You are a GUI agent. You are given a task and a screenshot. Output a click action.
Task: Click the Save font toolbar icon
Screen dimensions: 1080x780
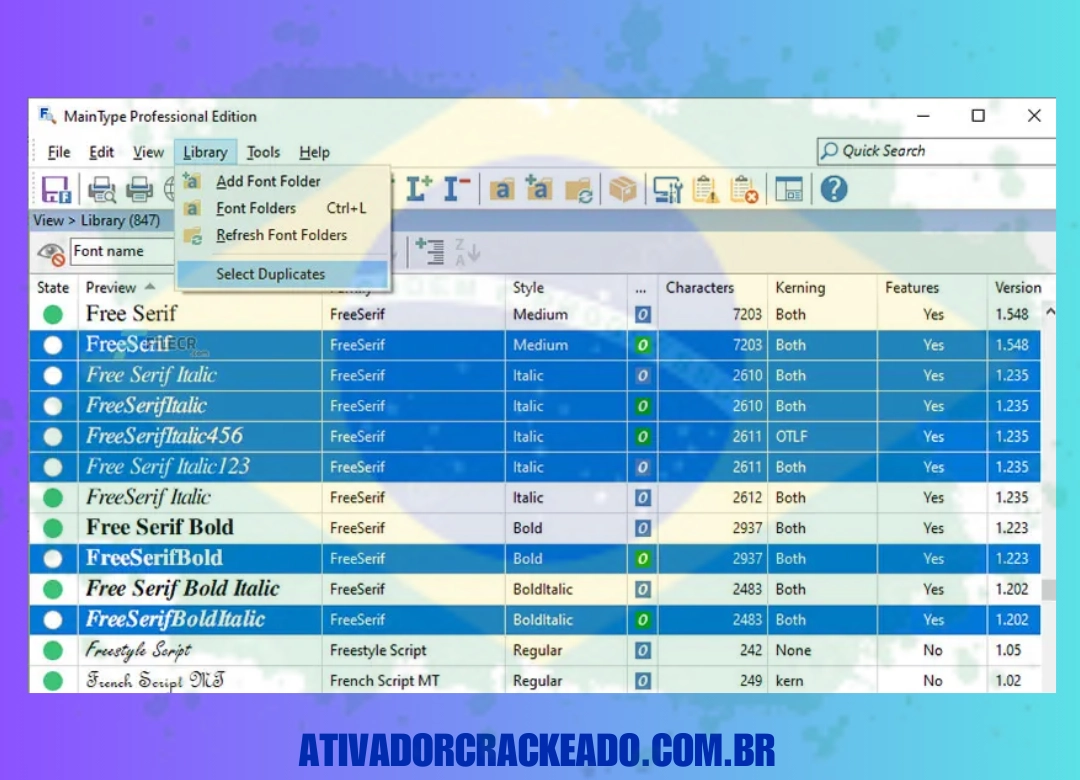[x=56, y=189]
